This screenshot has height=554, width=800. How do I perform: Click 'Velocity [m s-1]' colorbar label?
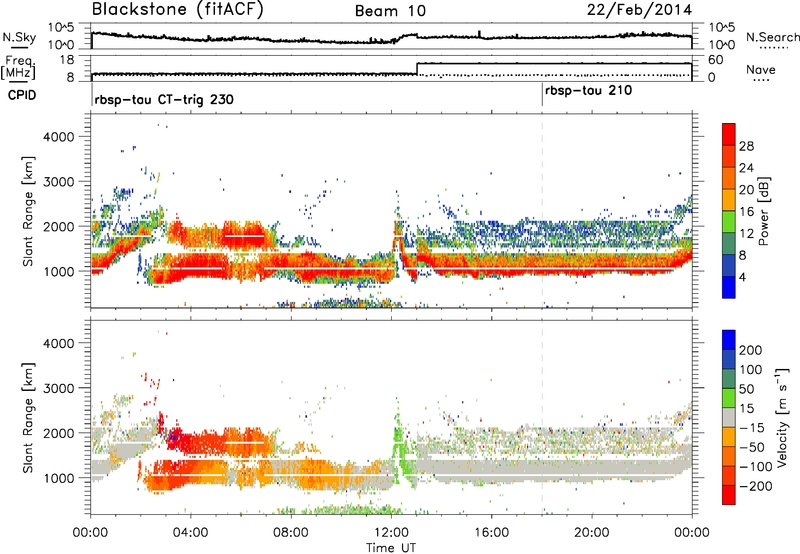coord(781,417)
